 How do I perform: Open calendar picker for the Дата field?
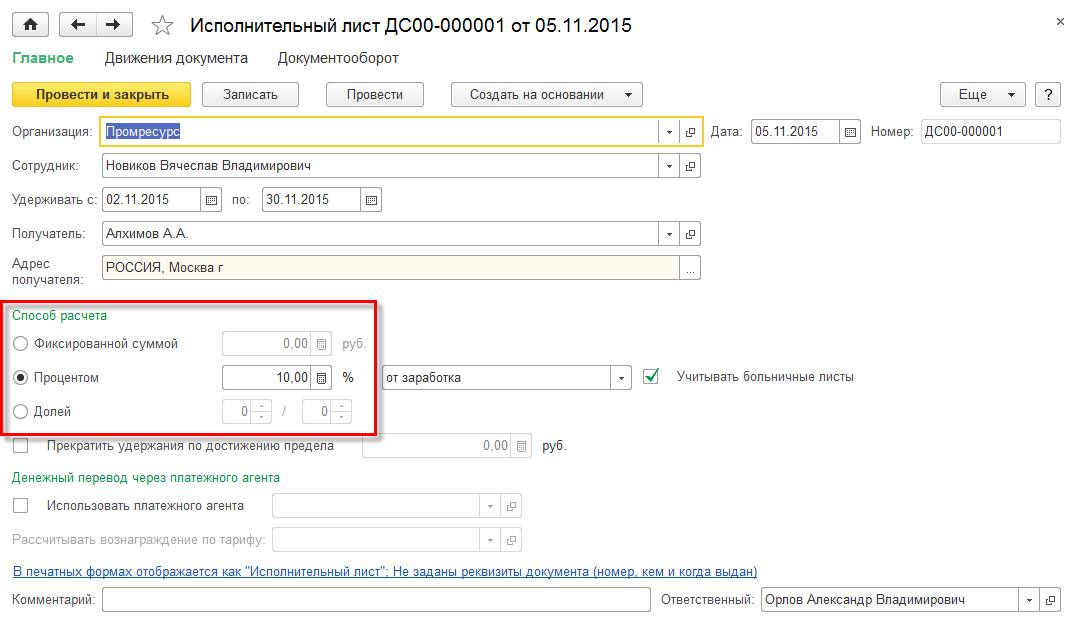coord(850,132)
